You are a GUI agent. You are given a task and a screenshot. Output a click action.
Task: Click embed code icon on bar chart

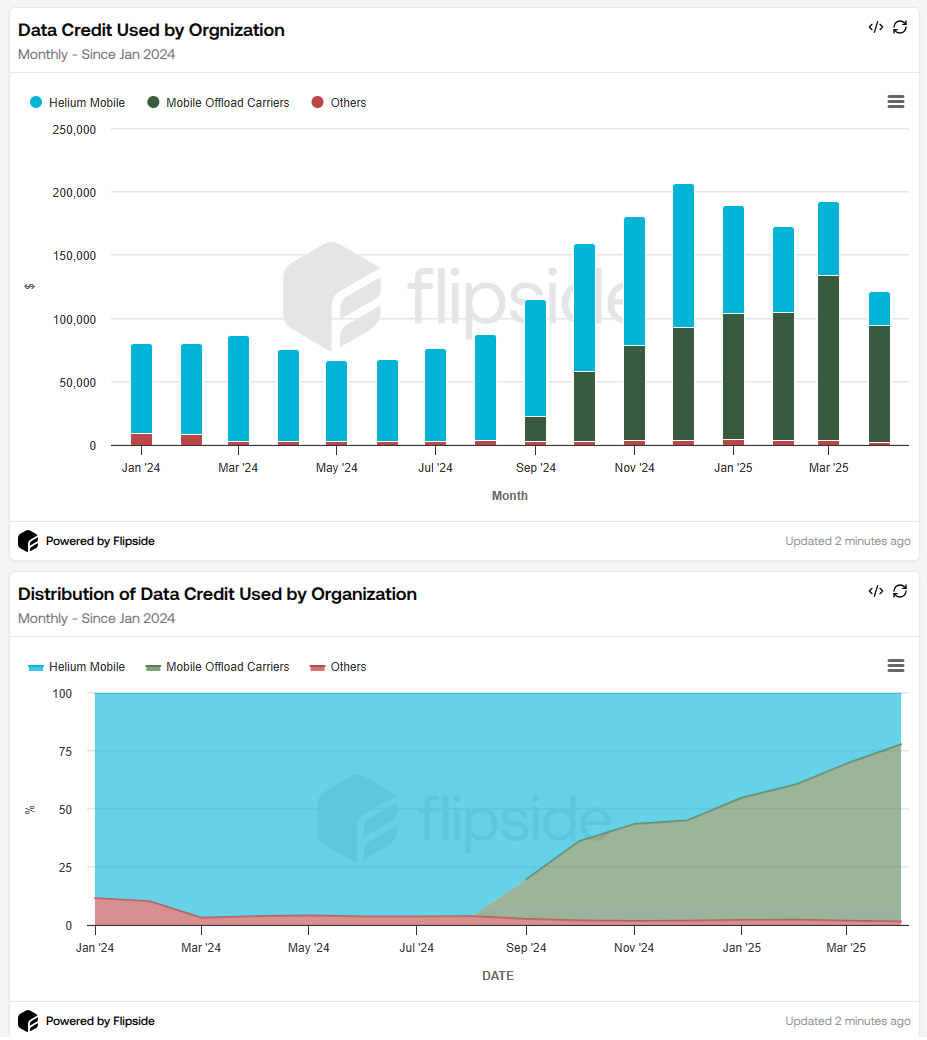pyautogui.click(x=875, y=27)
